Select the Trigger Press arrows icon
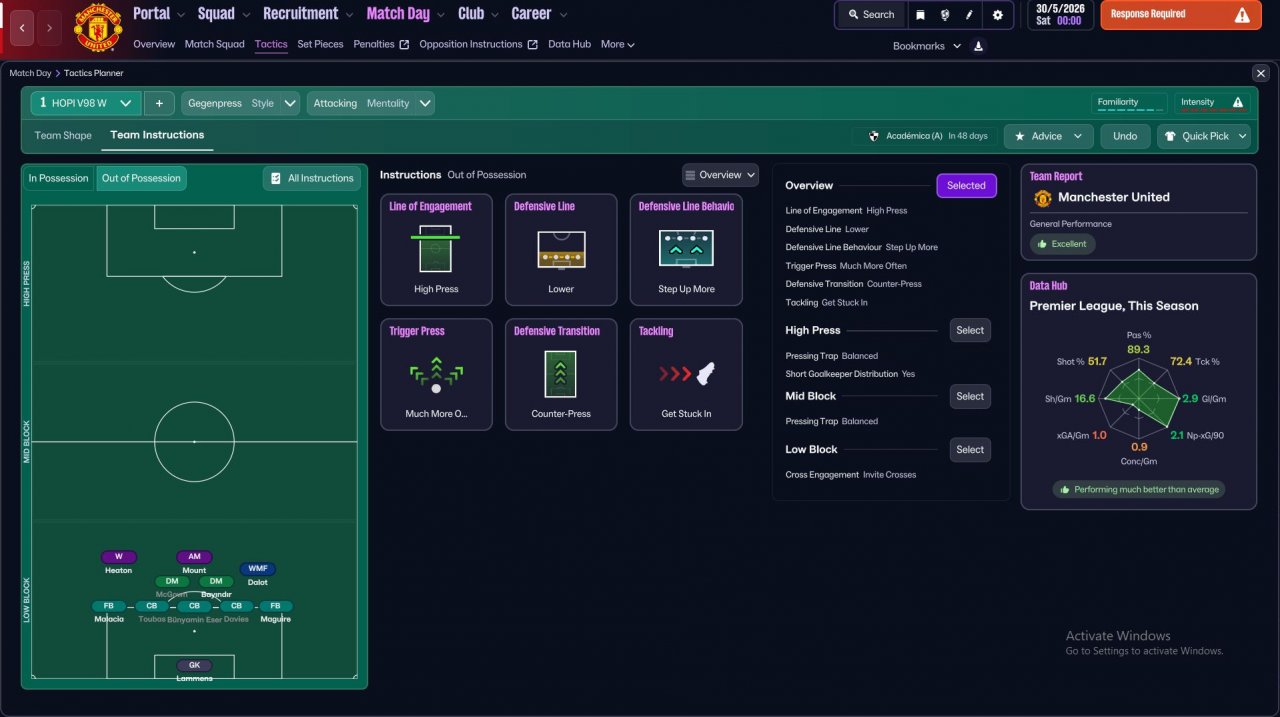 pyautogui.click(x=436, y=373)
